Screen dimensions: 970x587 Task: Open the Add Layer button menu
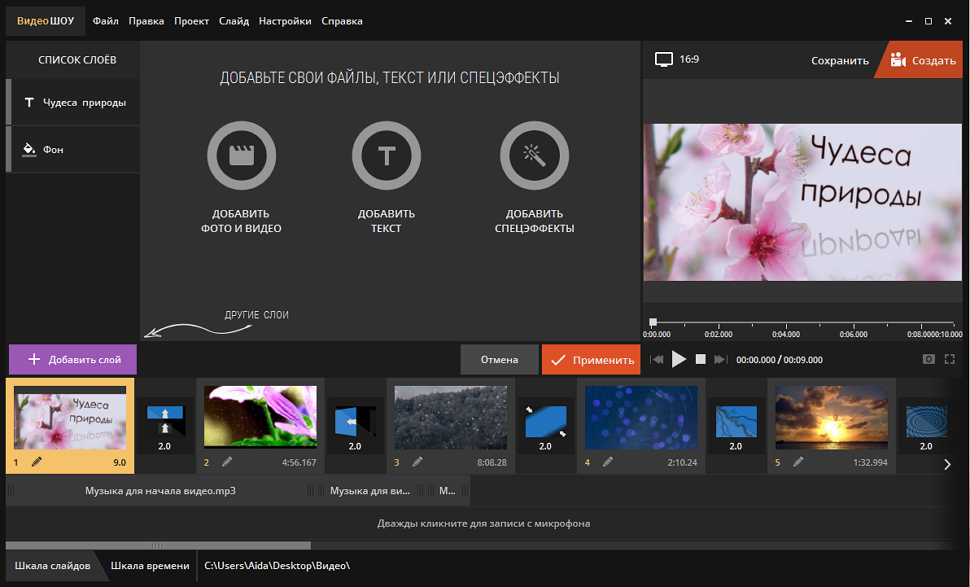(73, 359)
